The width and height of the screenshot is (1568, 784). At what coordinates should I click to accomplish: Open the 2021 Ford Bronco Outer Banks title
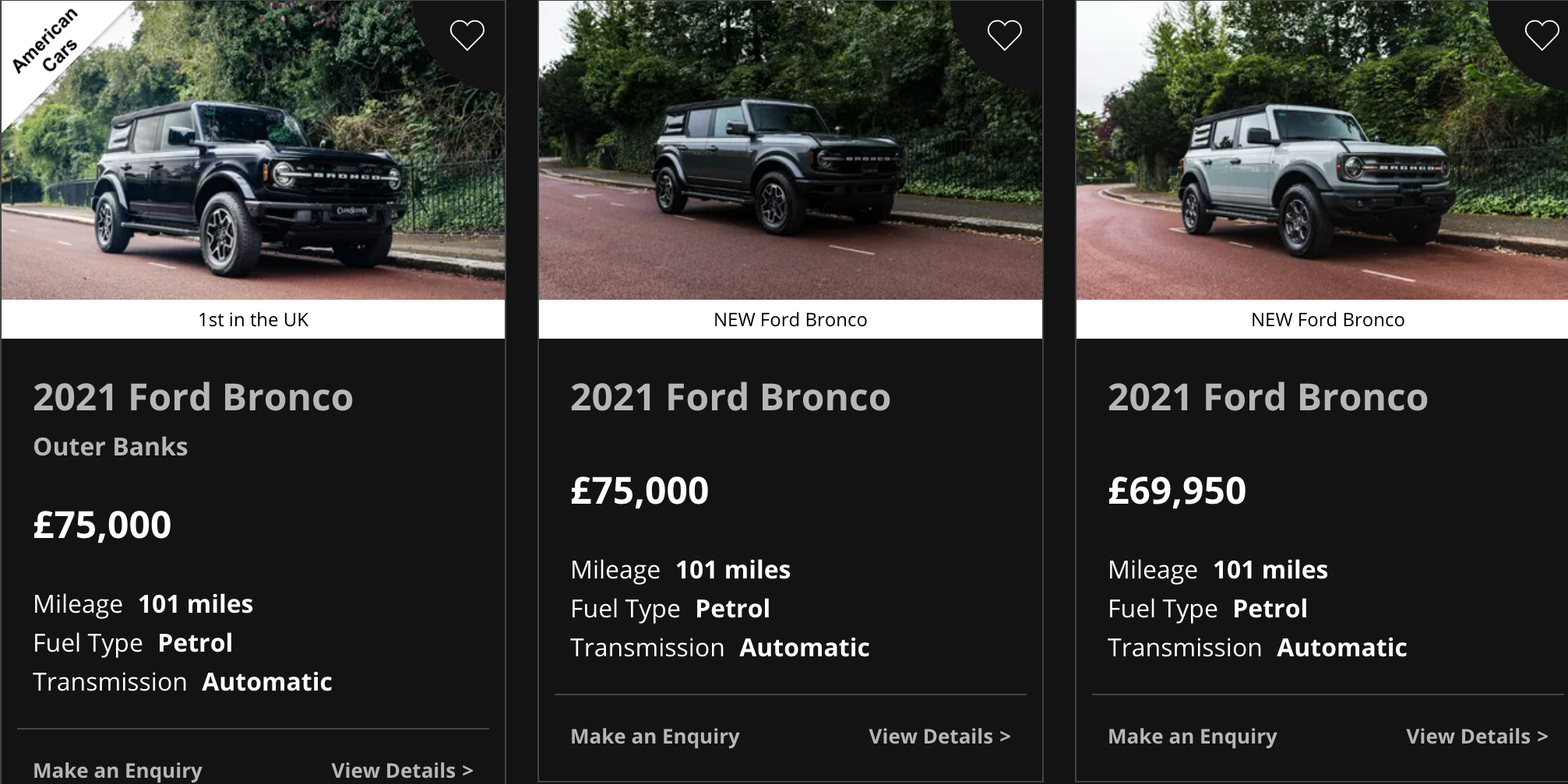(193, 397)
